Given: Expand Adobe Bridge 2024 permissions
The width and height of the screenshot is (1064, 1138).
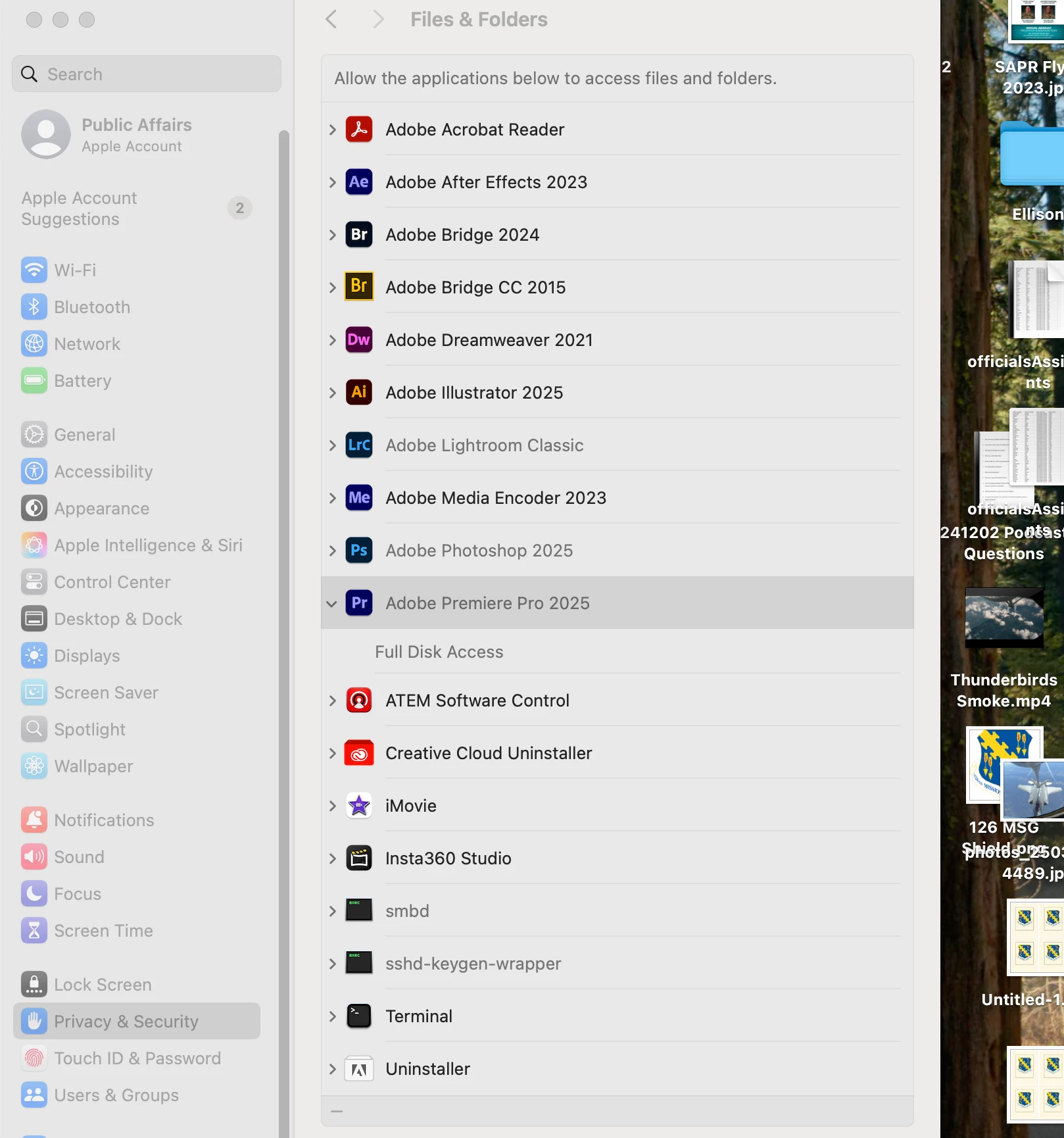Looking at the screenshot, I should click(332, 235).
